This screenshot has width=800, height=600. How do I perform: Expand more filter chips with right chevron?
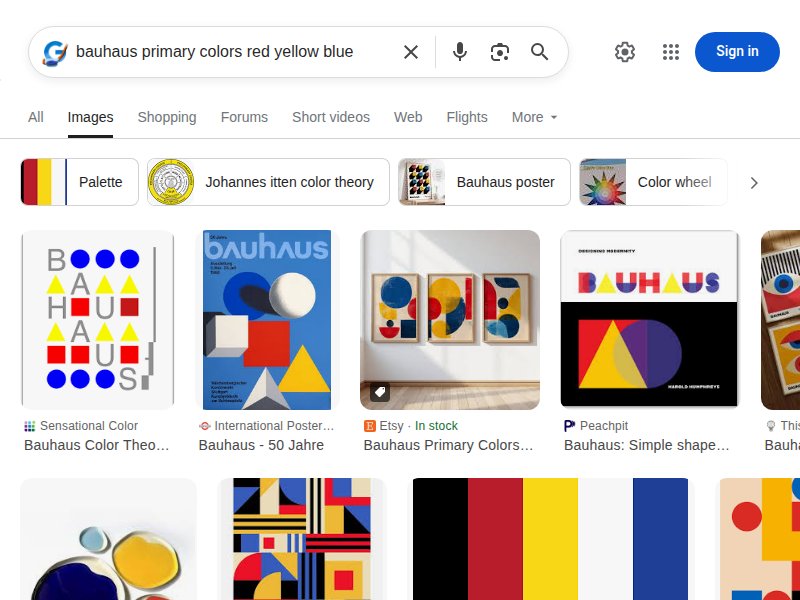755,182
